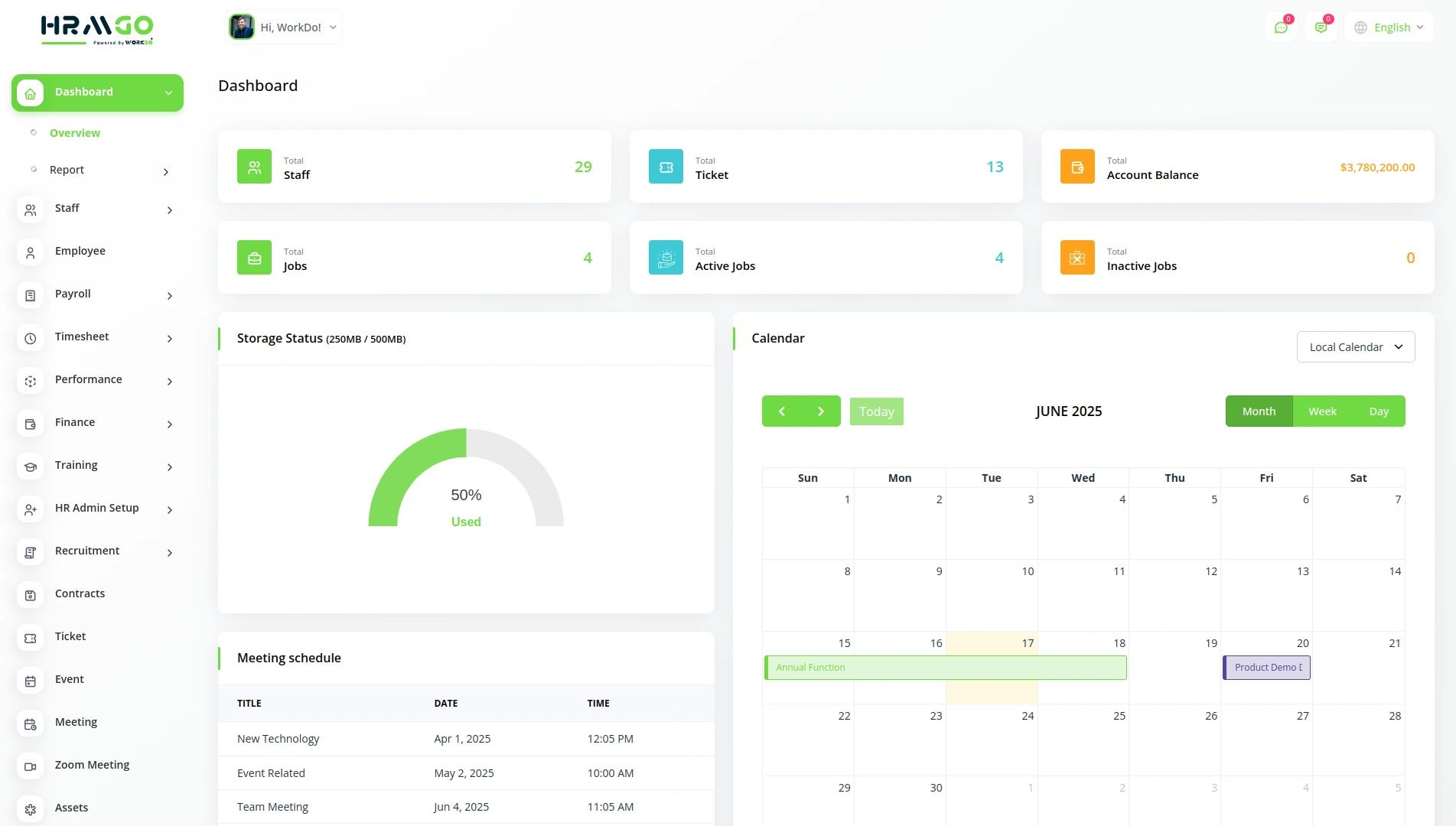
Task: Click the storage usage gauge chart
Action: (466, 480)
